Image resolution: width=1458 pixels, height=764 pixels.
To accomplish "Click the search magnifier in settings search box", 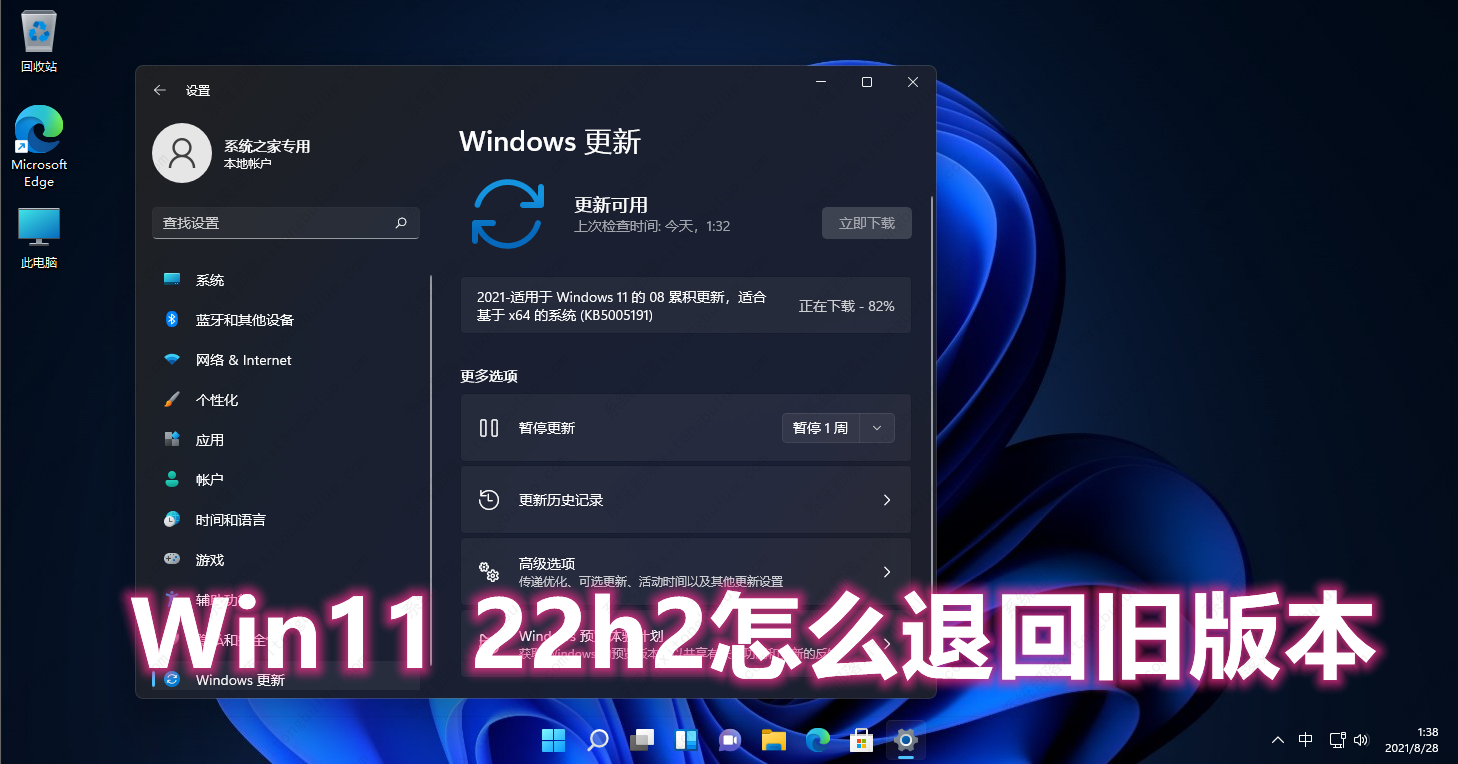I will (401, 223).
